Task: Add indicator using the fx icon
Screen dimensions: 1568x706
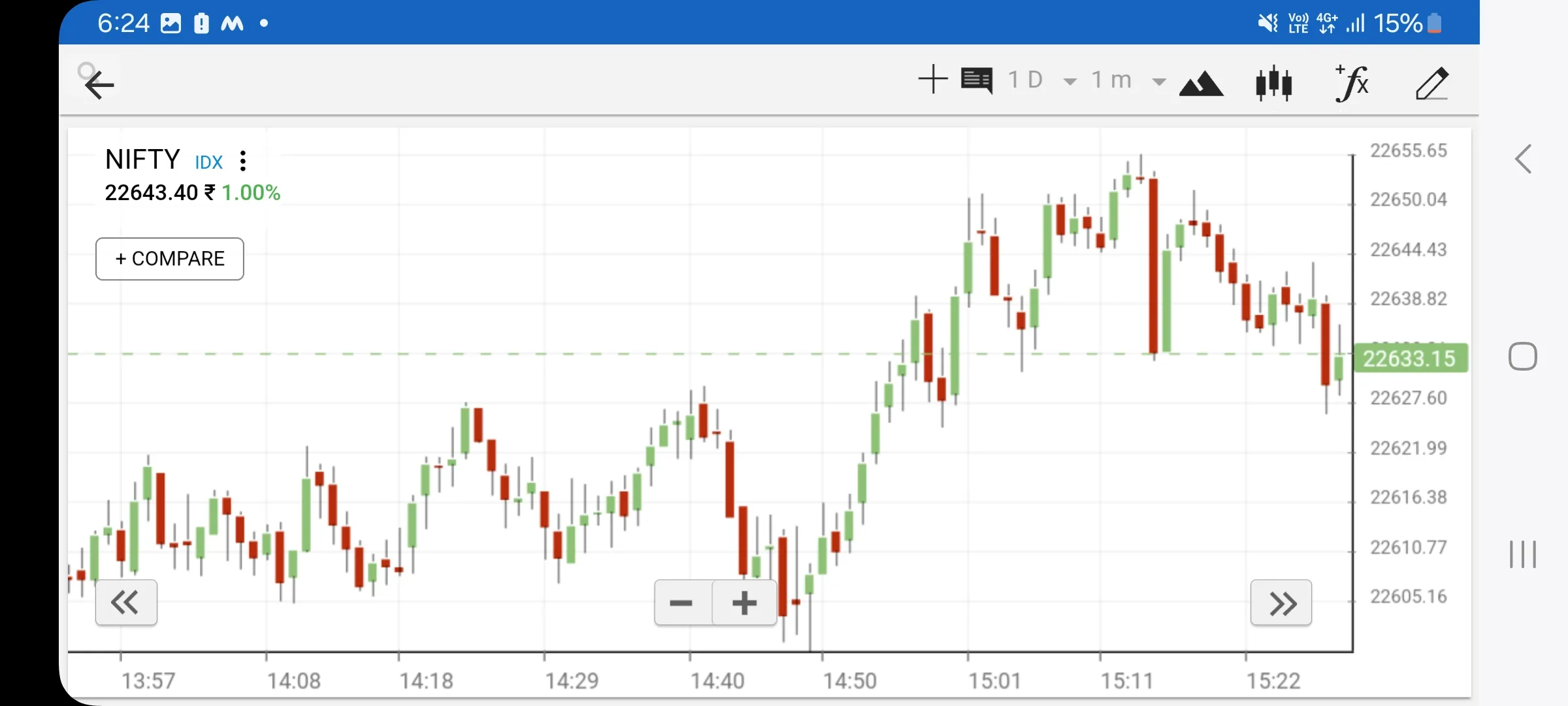Action: click(x=1352, y=83)
